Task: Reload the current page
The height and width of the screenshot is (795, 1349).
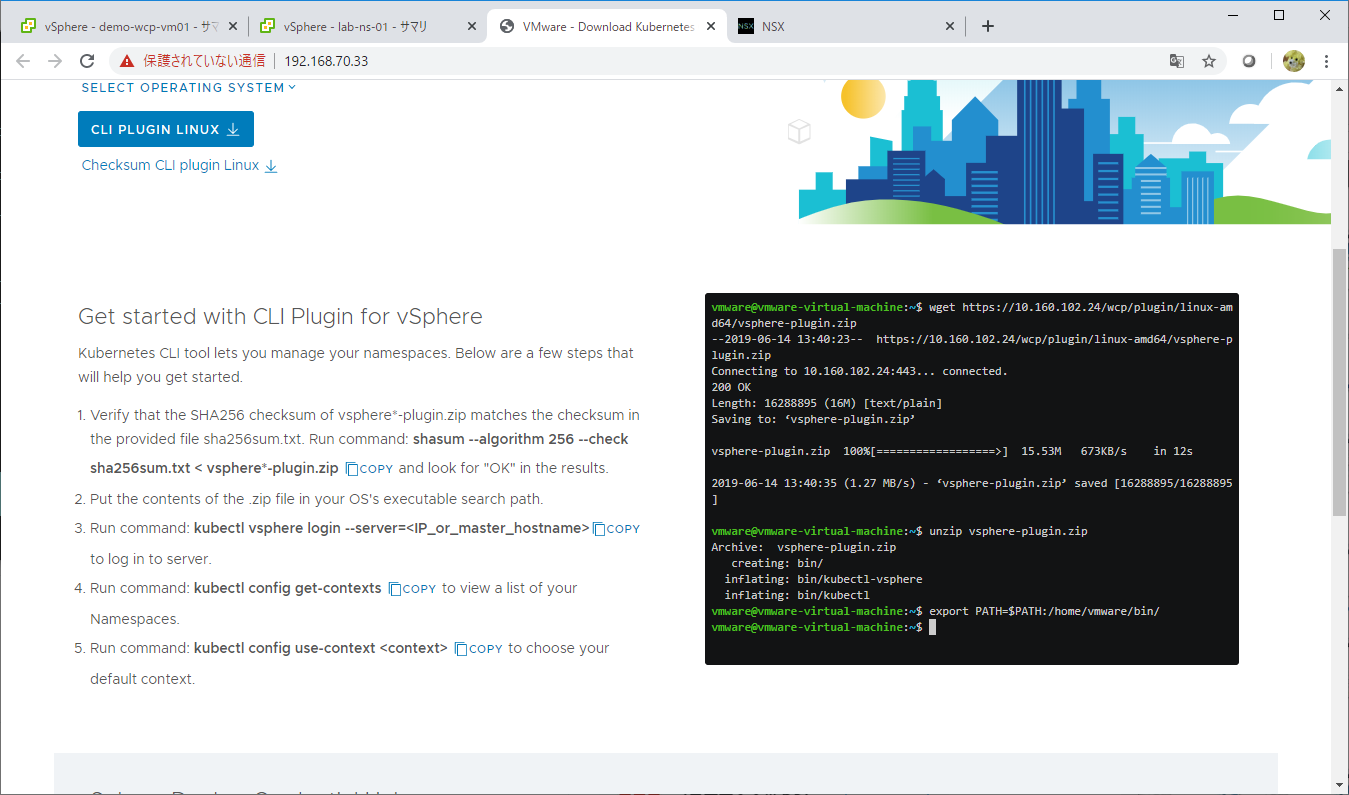Action: point(87,61)
